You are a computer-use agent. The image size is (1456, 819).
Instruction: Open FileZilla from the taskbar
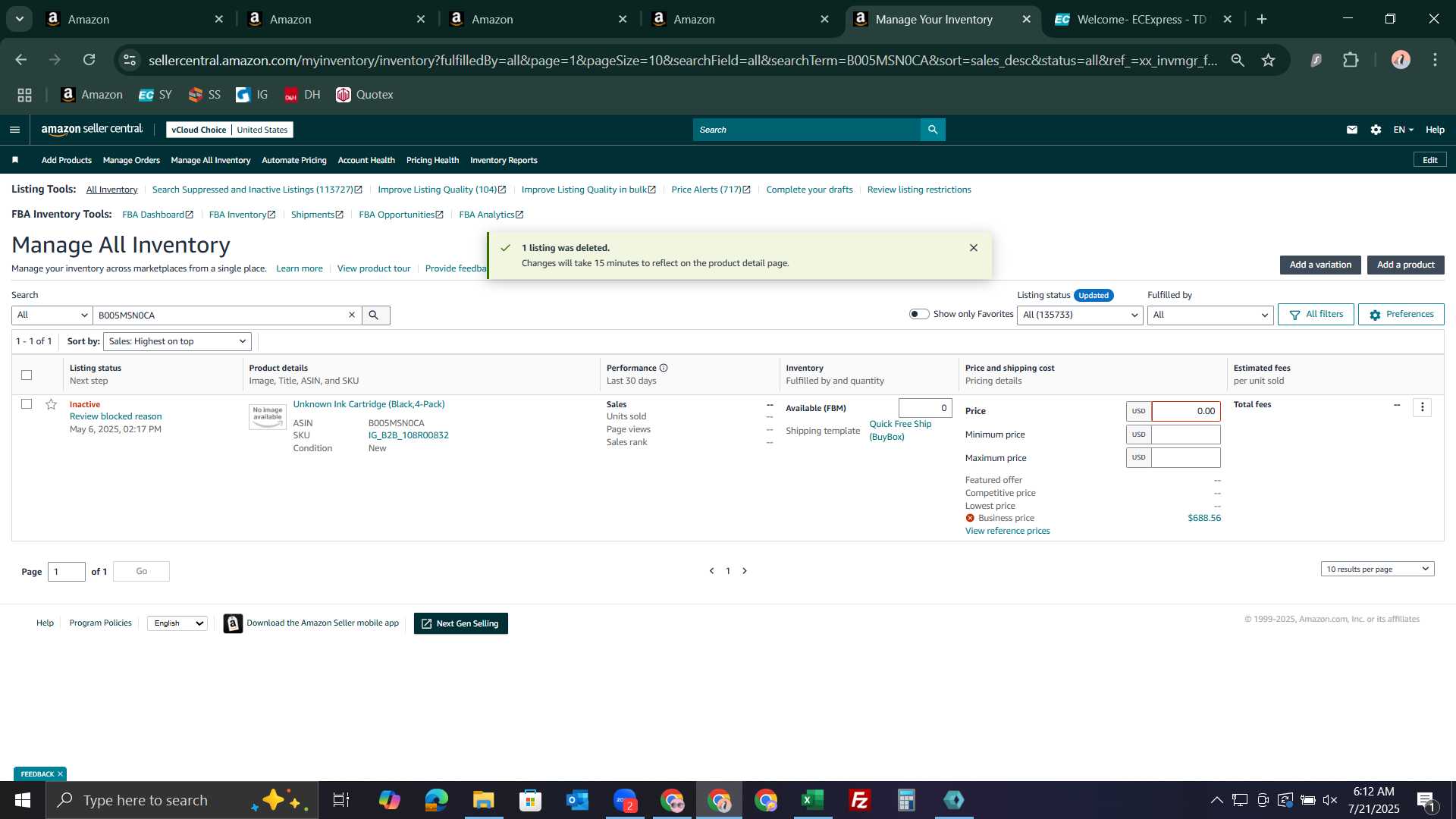[x=860, y=800]
